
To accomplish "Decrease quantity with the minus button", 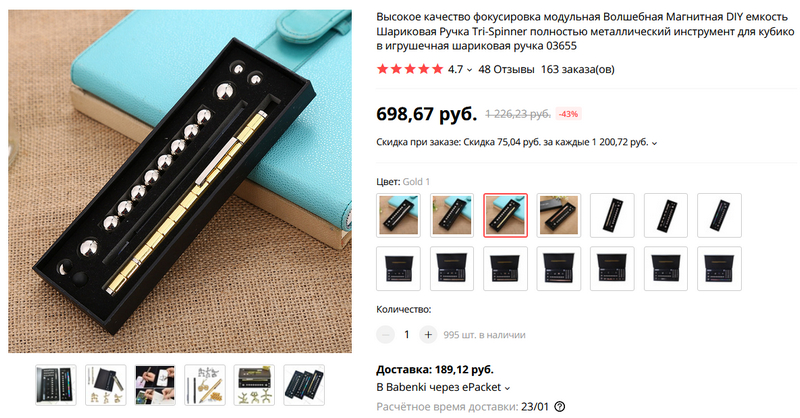I will 385,335.
